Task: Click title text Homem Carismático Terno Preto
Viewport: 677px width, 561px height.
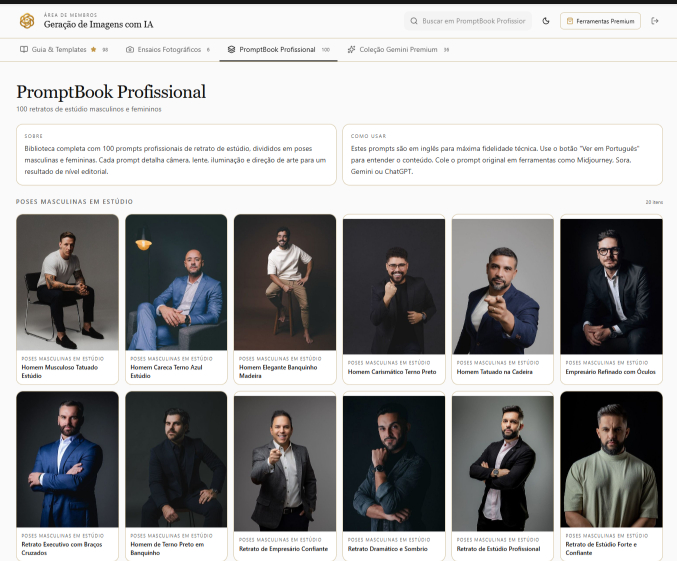Action: (392, 372)
